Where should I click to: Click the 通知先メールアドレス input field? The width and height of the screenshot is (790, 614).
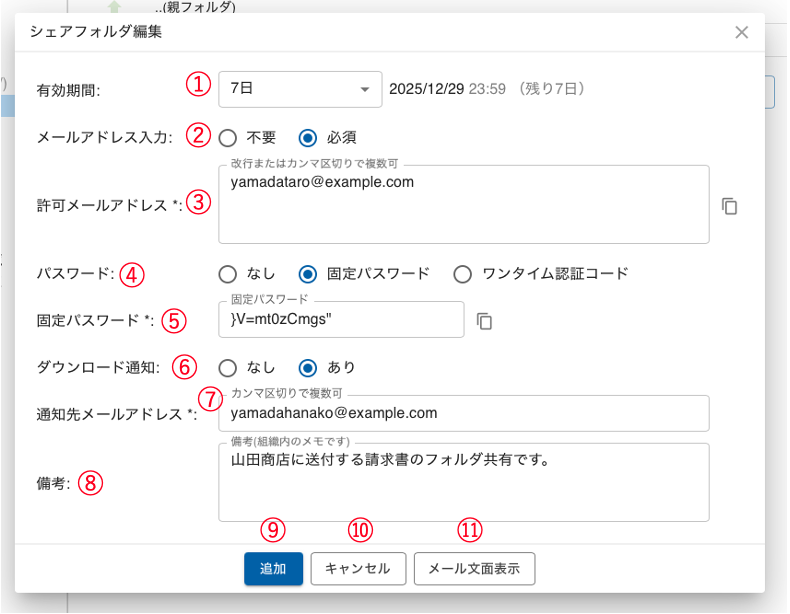click(463, 413)
